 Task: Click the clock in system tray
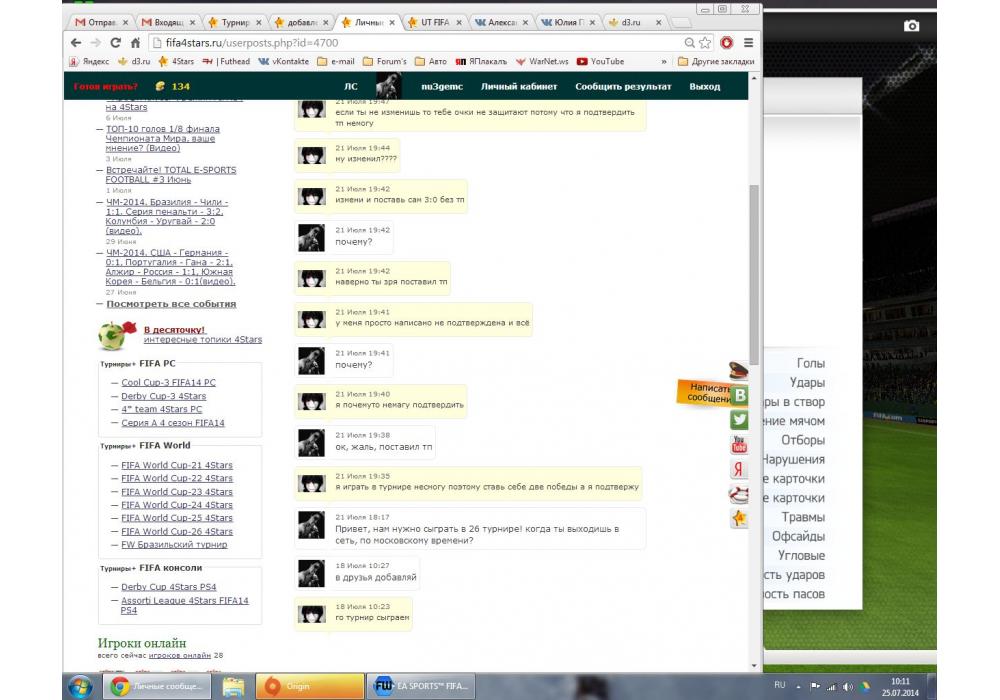[x=900, y=687]
